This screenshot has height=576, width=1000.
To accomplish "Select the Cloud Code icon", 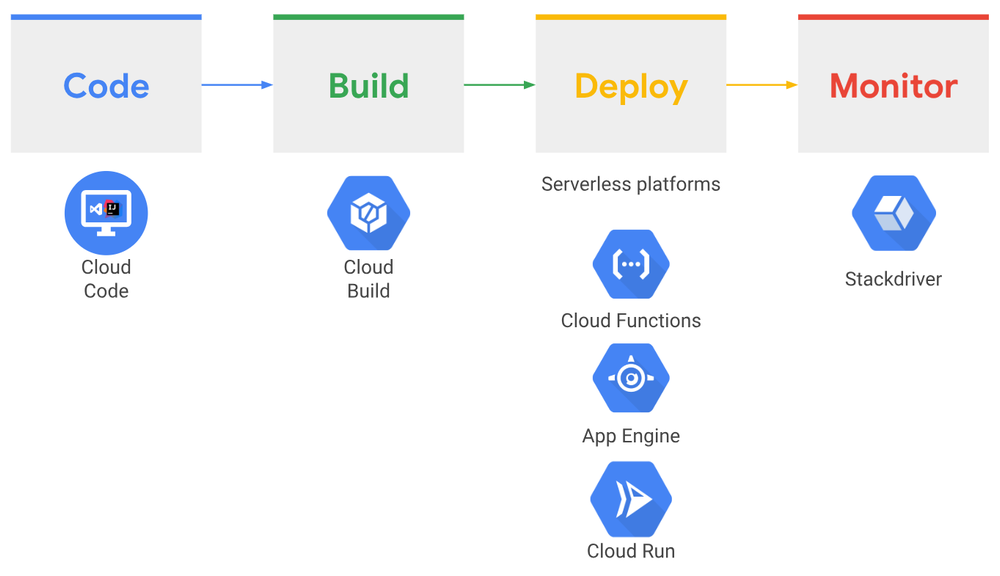I will coord(106,212).
